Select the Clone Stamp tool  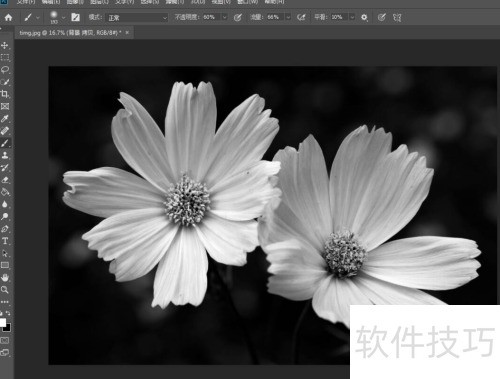[x=5, y=155]
